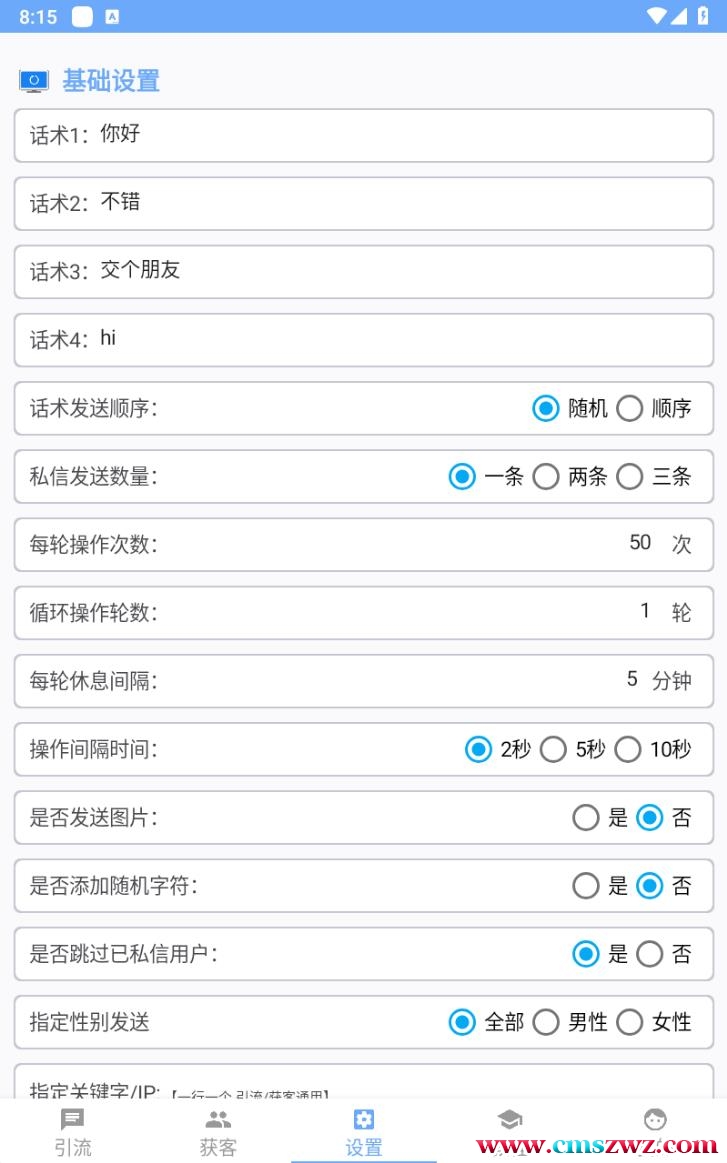Tap the 循环操作轮数 value field
Viewport: 727px width, 1163px height.
pos(645,611)
